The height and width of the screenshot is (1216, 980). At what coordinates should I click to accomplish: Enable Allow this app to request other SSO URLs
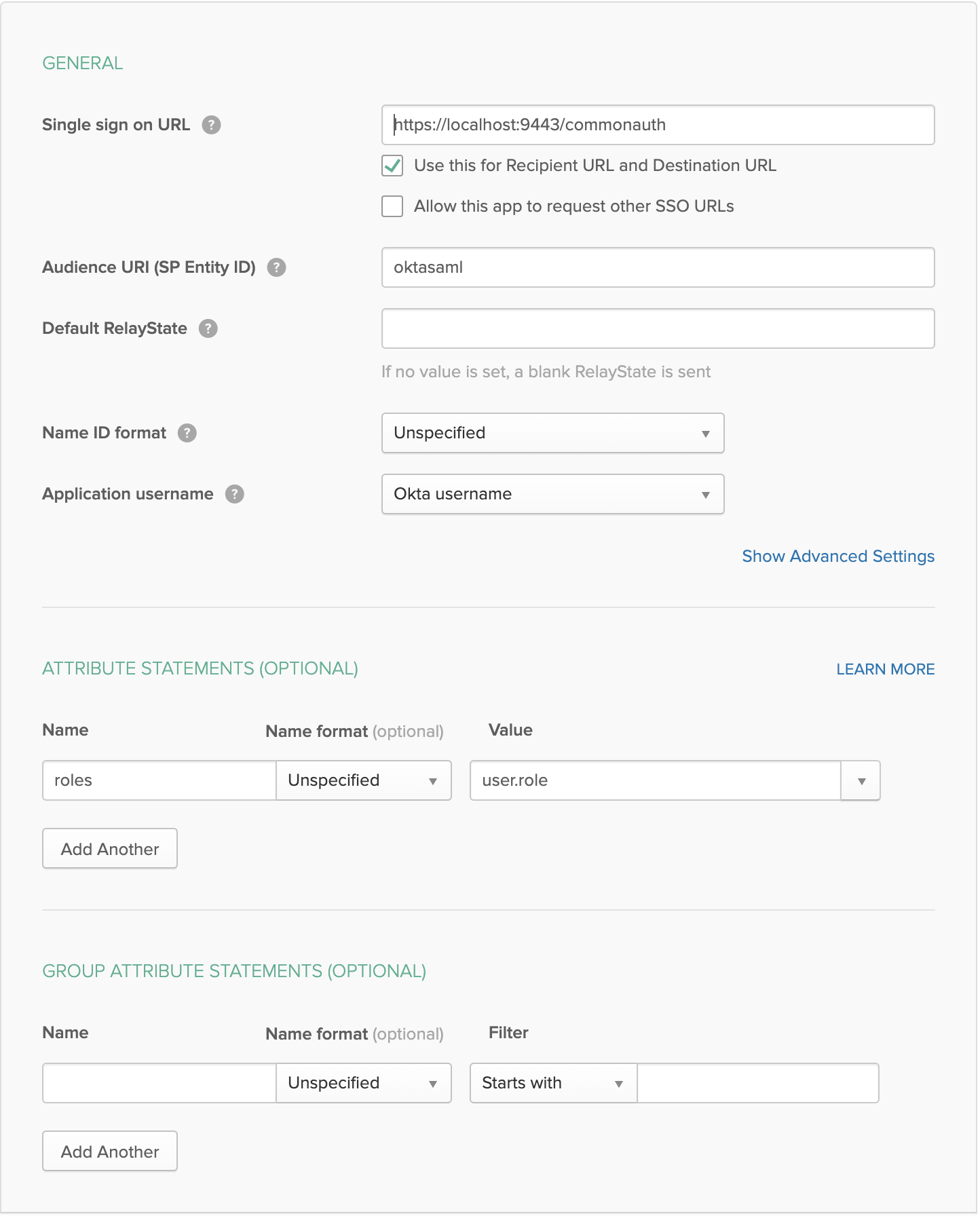pyautogui.click(x=392, y=206)
